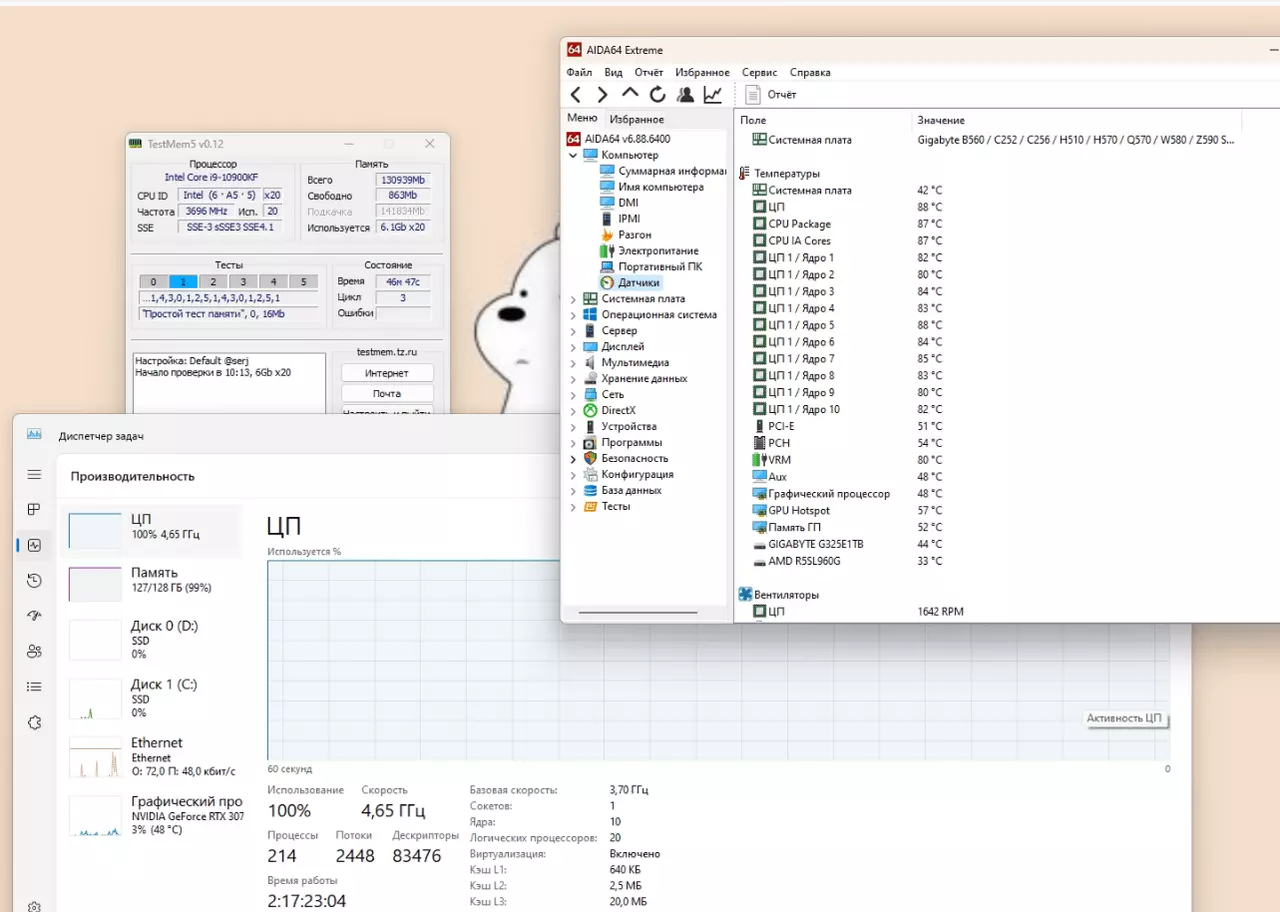Viewport: 1280px width, 912px height.
Task: Open the Справка menu in AIDA64
Action: (810, 72)
